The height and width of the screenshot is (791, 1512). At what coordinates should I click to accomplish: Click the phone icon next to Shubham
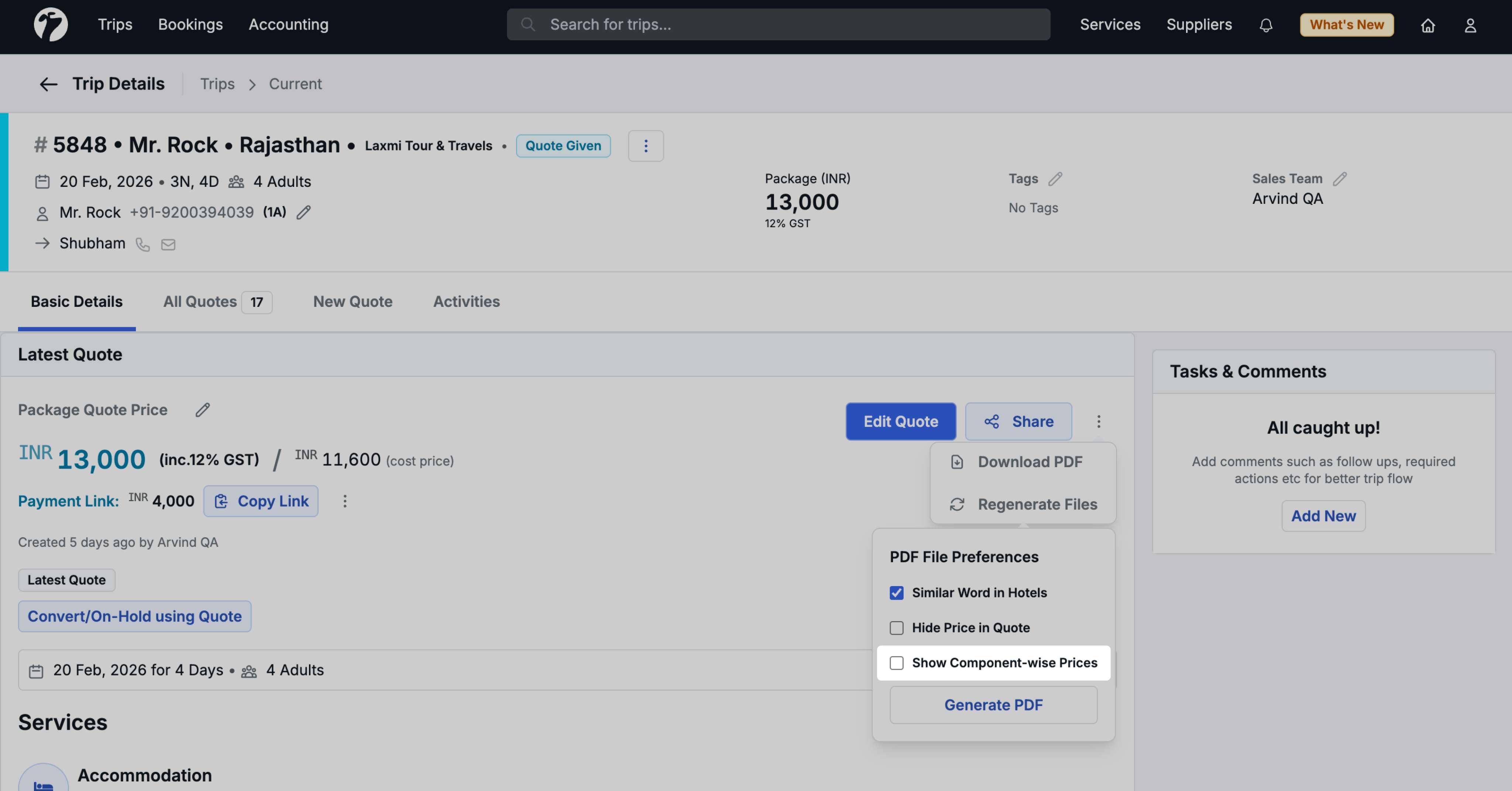(x=142, y=244)
